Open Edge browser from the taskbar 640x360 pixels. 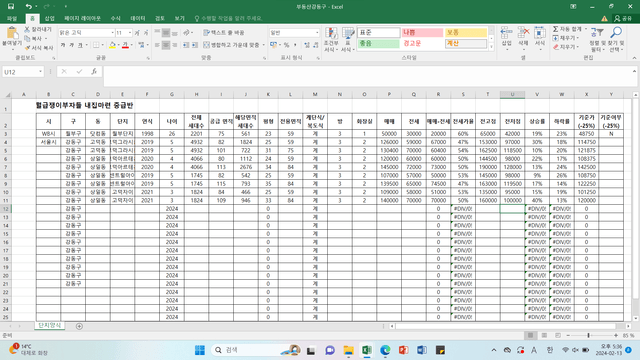(x=385, y=350)
